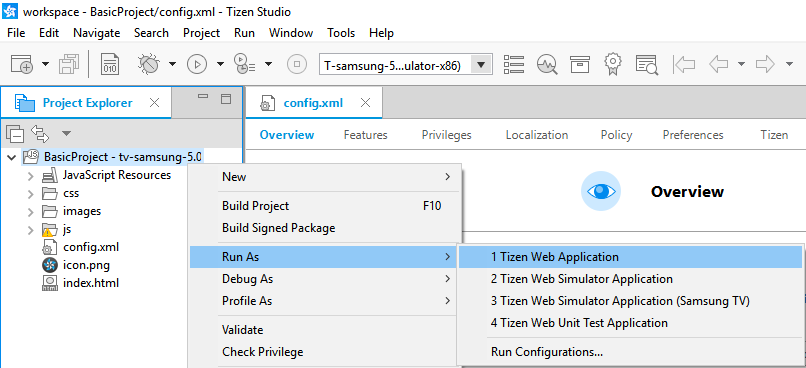The image size is (806, 368).
Task: Expand the js folder
Action: click(x=31, y=229)
